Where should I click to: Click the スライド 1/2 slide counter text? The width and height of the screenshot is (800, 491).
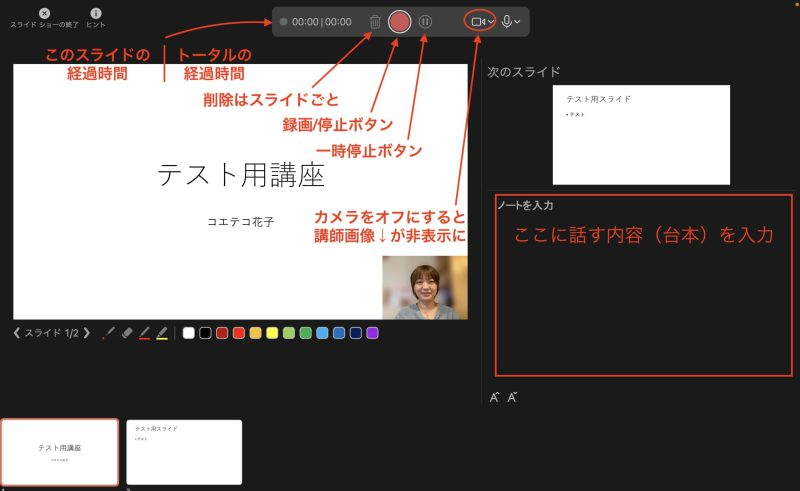pos(52,333)
